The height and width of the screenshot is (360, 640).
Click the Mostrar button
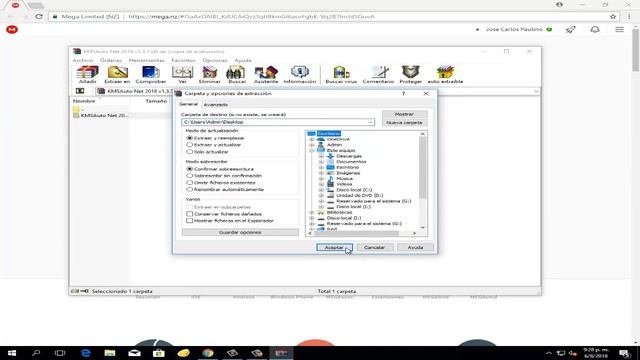coord(404,114)
